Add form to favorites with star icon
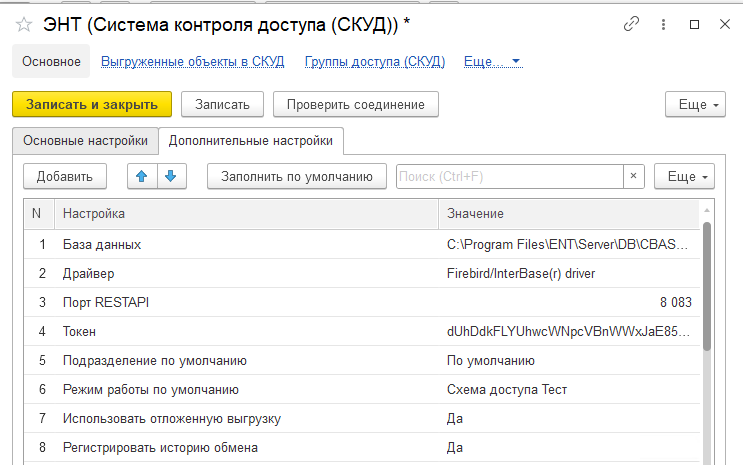 [23, 24]
